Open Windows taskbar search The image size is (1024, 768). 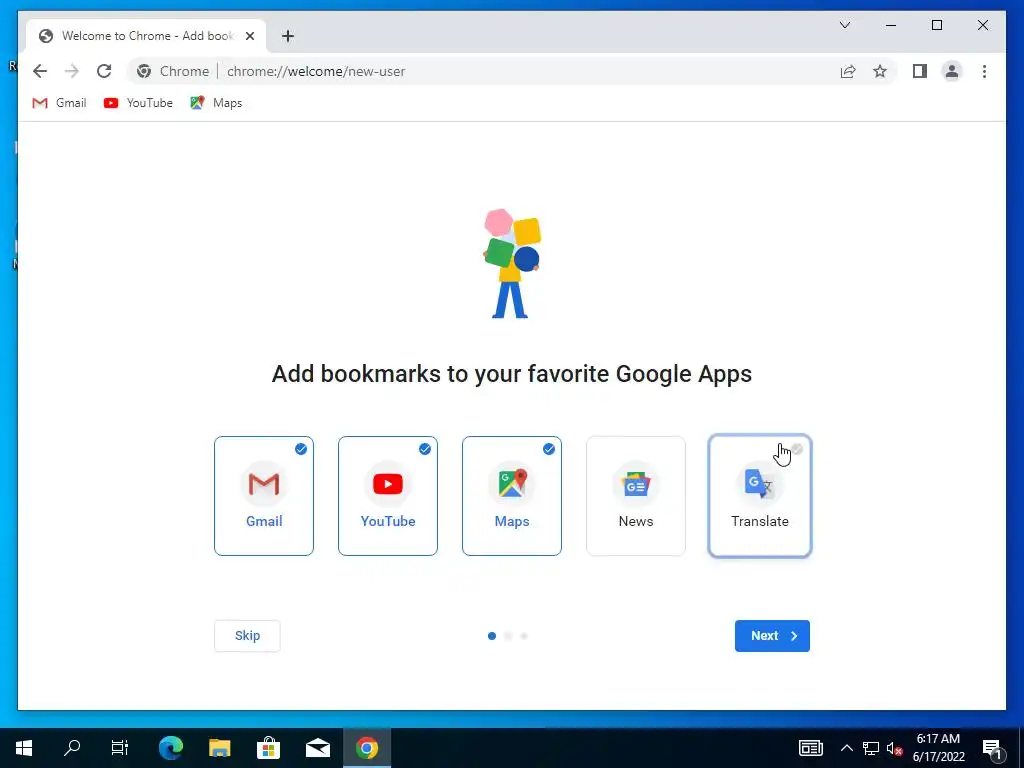[72, 748]
